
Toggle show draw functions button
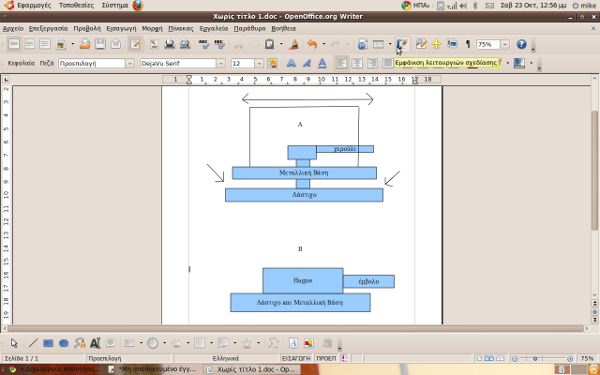pyautogui.click(x=402, y=44)
